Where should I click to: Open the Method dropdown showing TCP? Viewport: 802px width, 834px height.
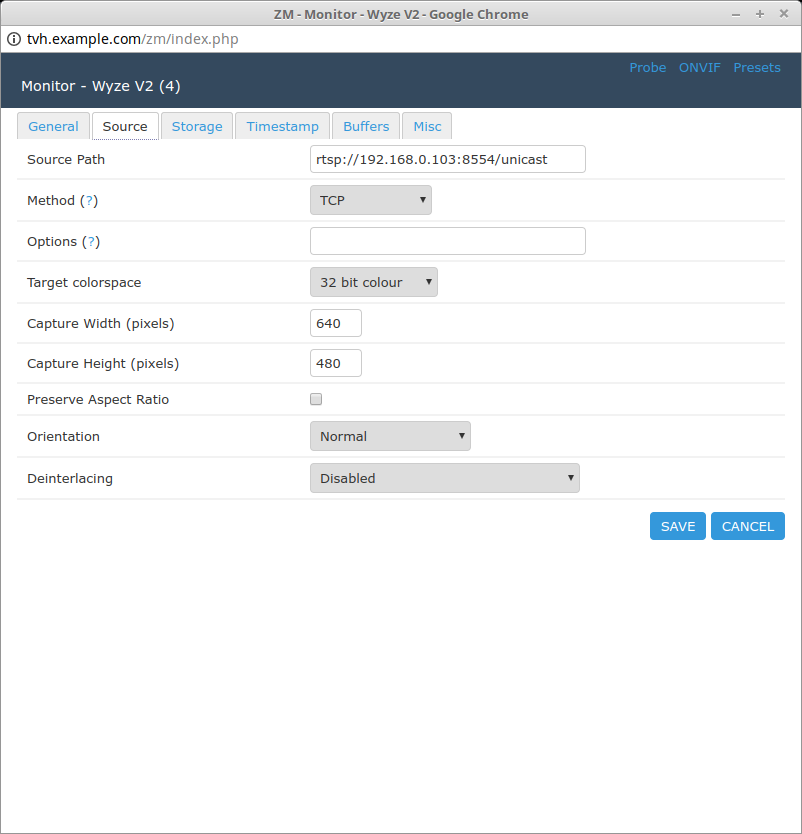click(x=371, y=200)
